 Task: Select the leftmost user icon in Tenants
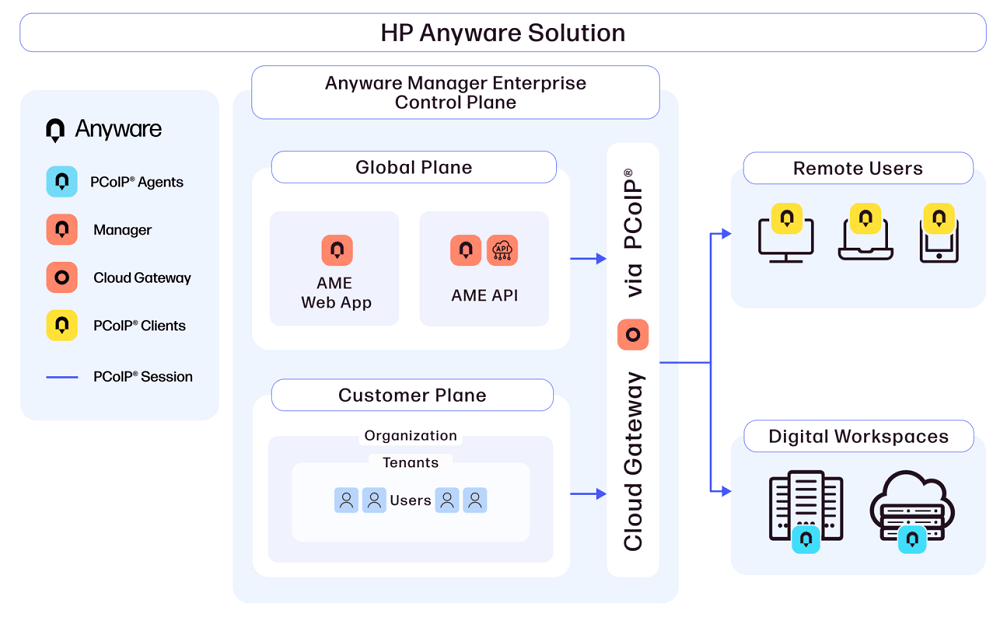point(346,500)
